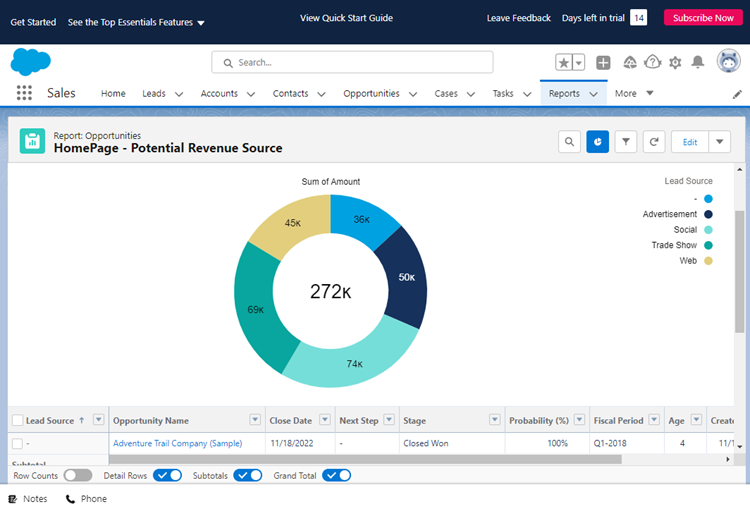Image resolution: width=750 pixels, height=515 pixels.
Task: Click the report search magnifier icon
Action: pos(569,142)
